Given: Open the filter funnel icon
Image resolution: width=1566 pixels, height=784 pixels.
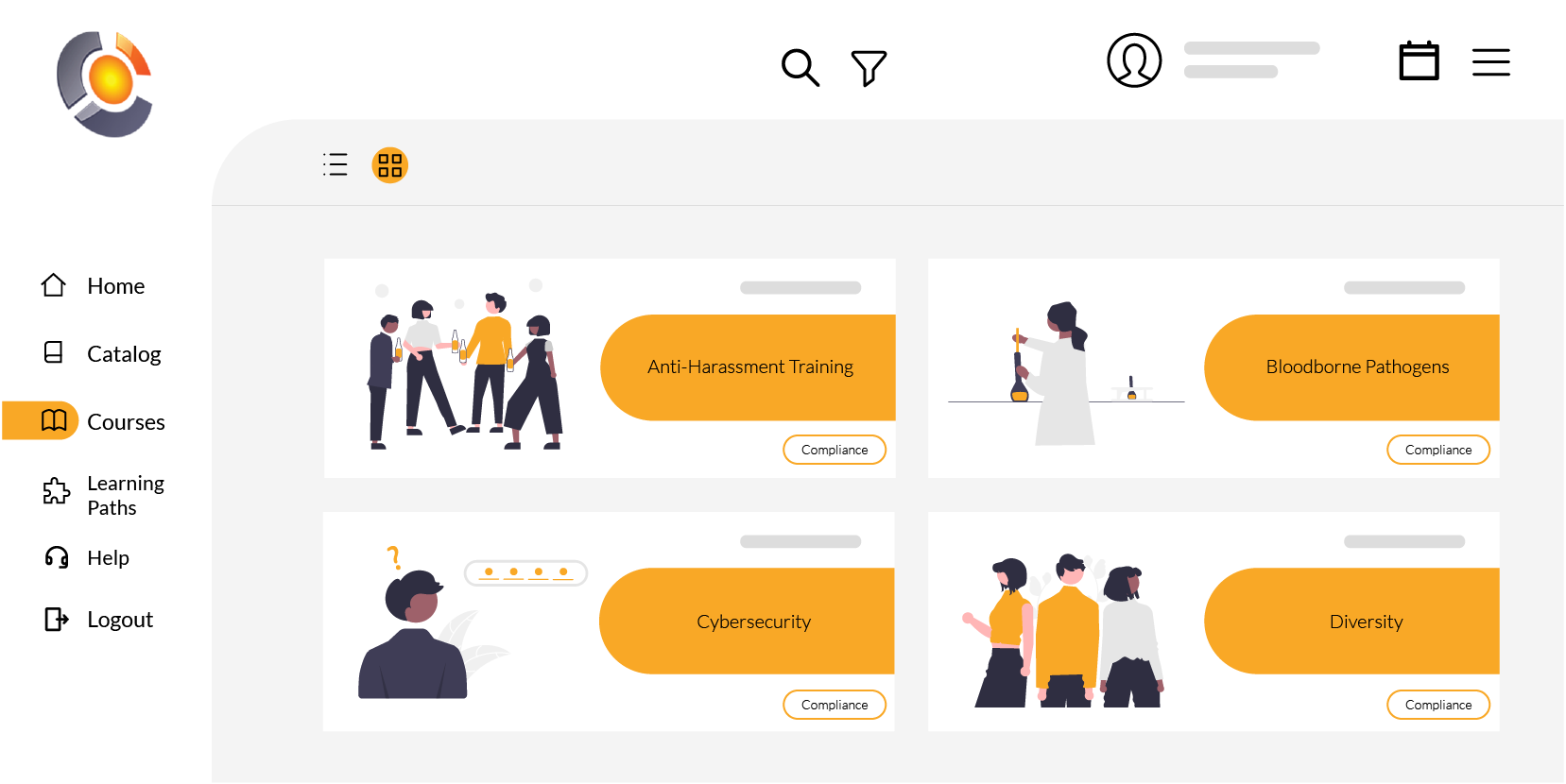Looking at the screenshot, I should click(869, 68).
